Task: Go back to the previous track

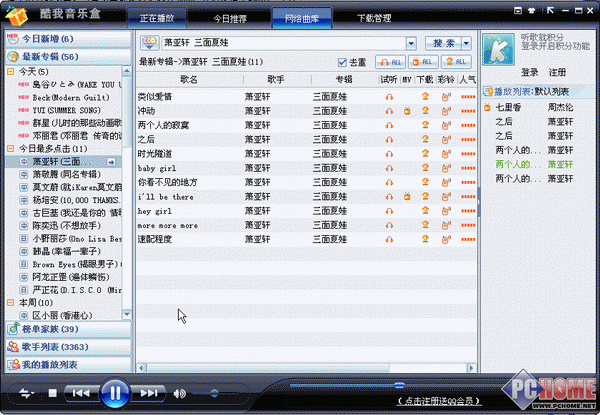Action: pyautogui.click(x=81, y=393)
